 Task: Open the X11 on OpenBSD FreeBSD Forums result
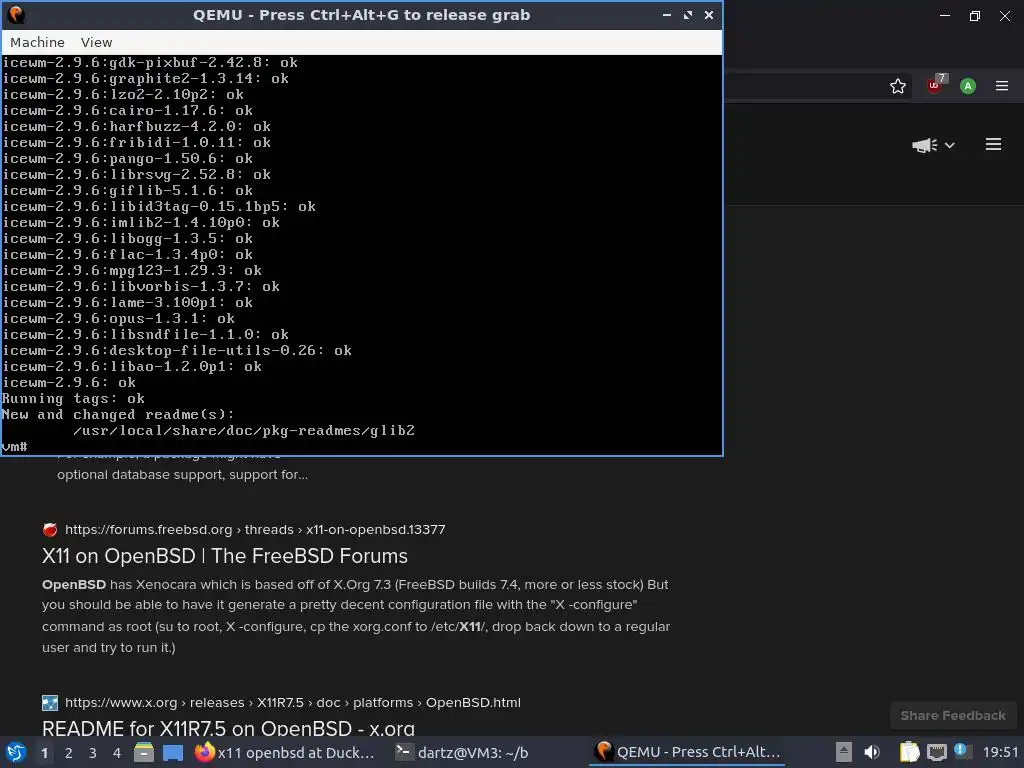click(x=225, y=556)
